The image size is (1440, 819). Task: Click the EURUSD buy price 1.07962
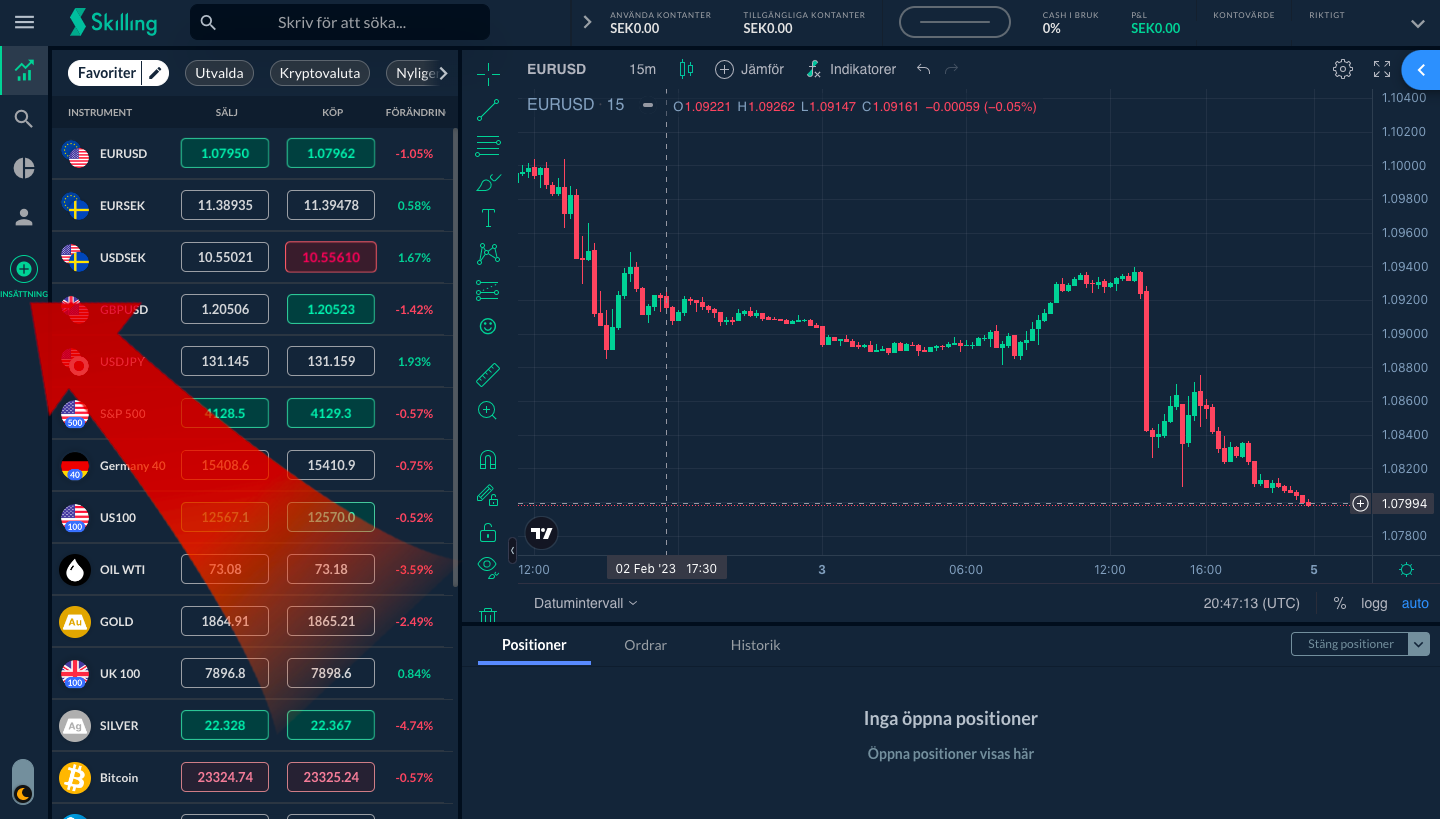click(330, 153)
